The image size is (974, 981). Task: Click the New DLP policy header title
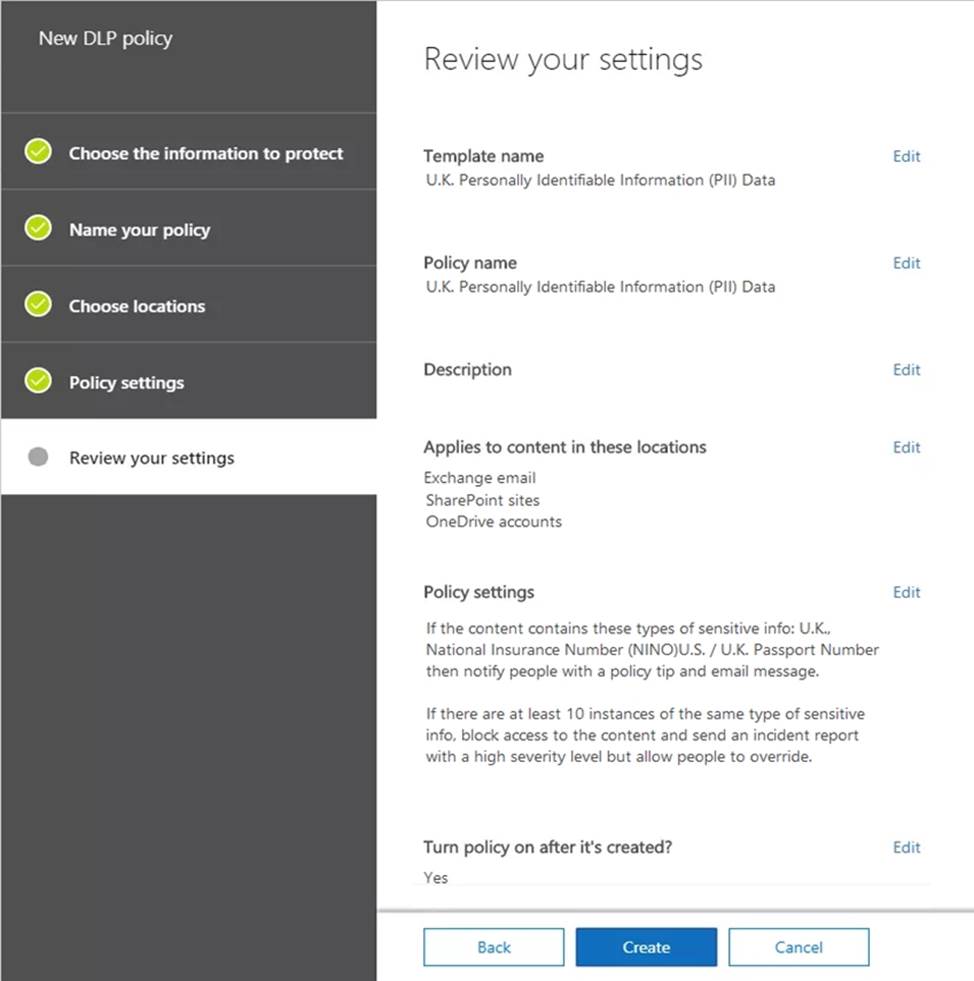[105, 39]
